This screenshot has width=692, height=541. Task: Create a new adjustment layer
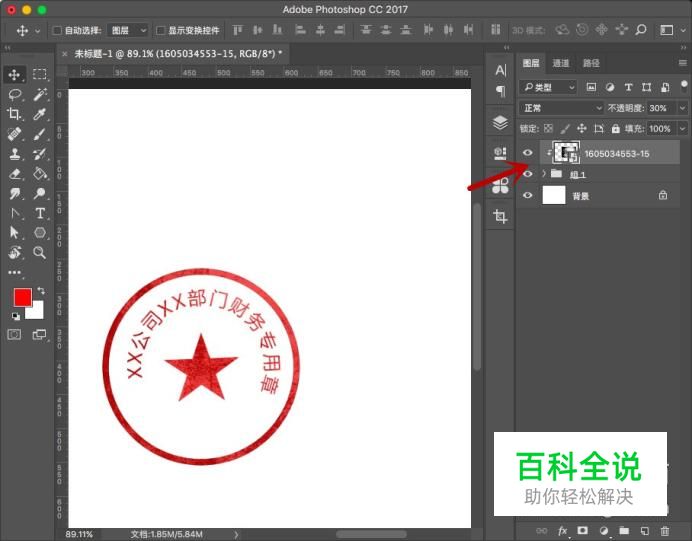coord(603,531)
